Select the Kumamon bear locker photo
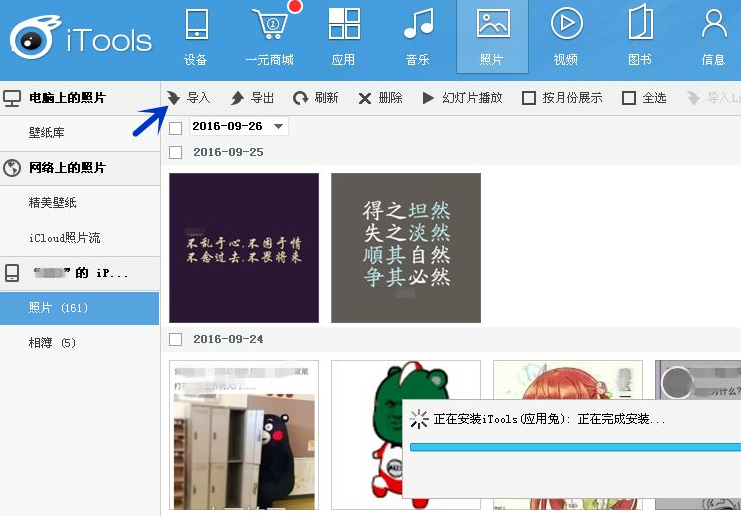Viewport: 741px width, 516px height. (244, 435)
